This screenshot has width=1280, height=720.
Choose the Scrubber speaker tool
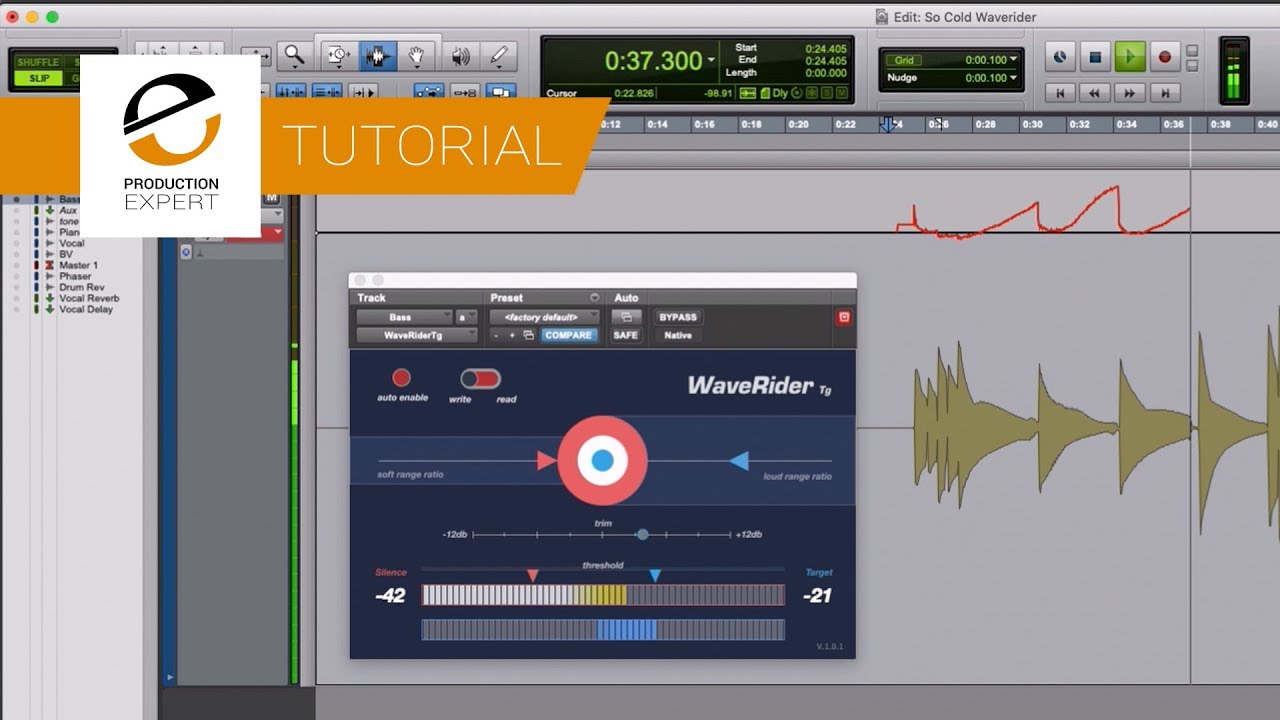coord(461,55)
